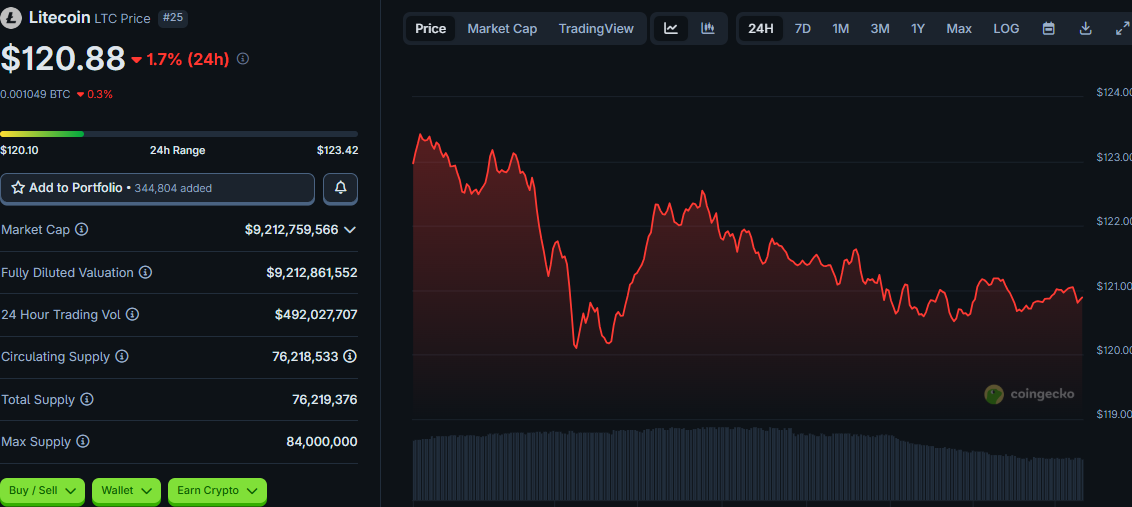Image resolution: width=1132 pixels, height=507 pixels.
Task: Set chart range to 3M
Action: tap(880, 29)
